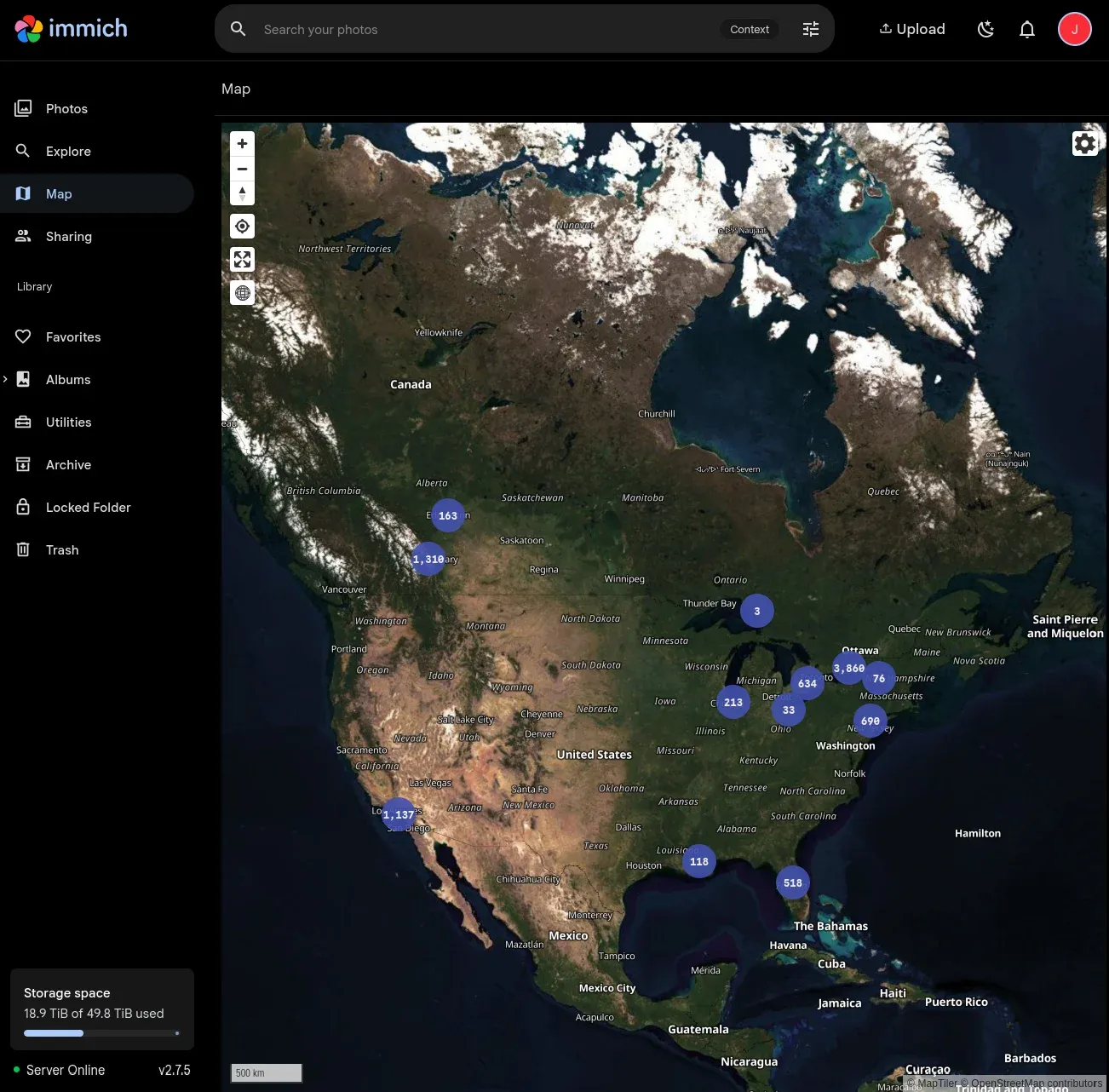
Task: Expand the Albums tree chevron
Action: click(x=5, y=379)
